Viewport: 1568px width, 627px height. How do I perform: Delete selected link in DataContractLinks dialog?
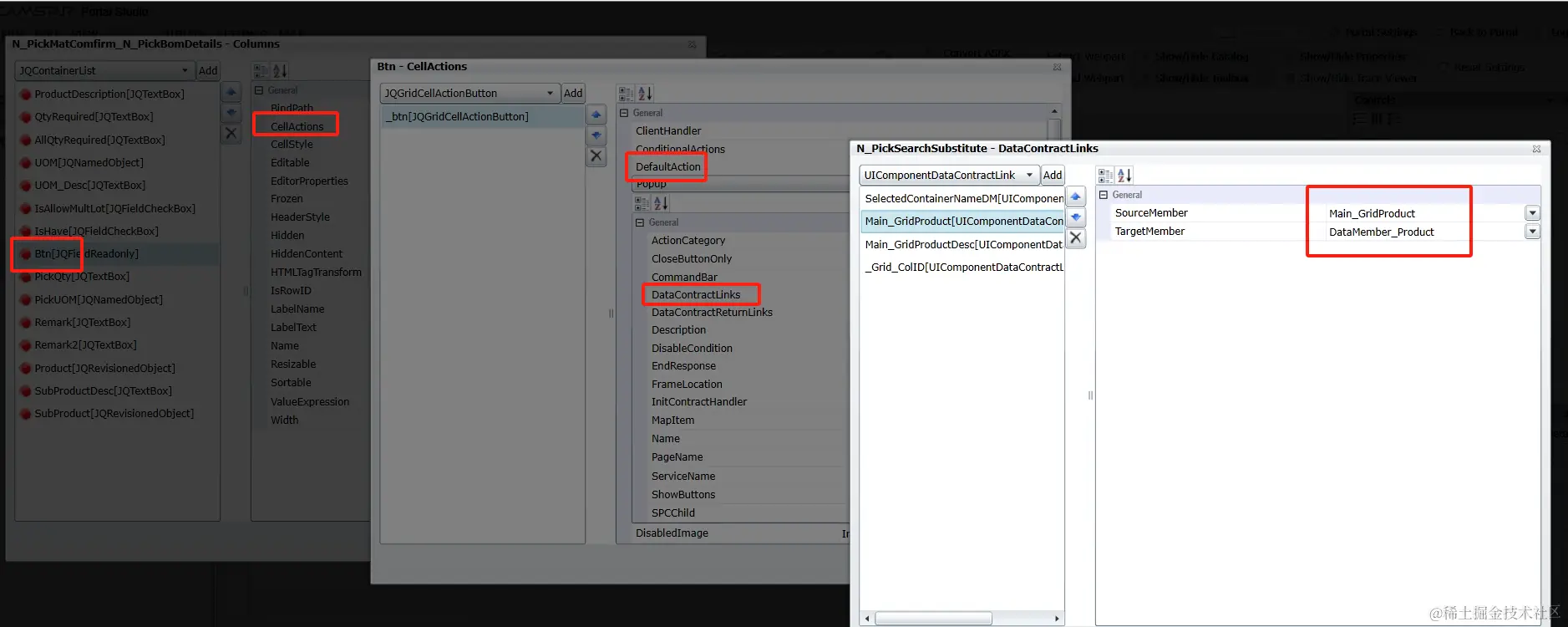1076,238
